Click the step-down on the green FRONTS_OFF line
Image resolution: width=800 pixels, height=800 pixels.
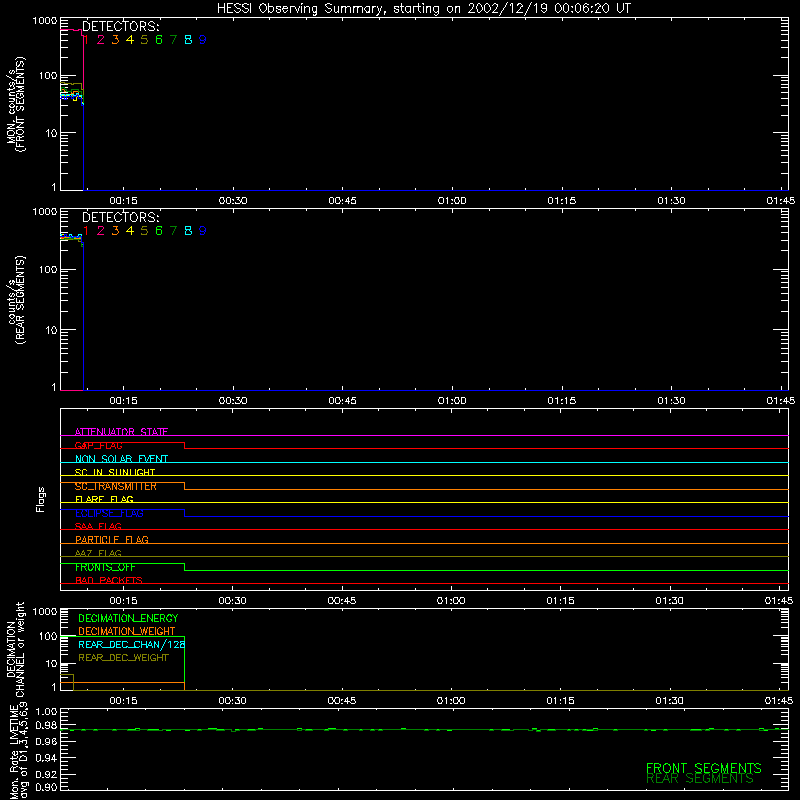[x=184, y=567]
